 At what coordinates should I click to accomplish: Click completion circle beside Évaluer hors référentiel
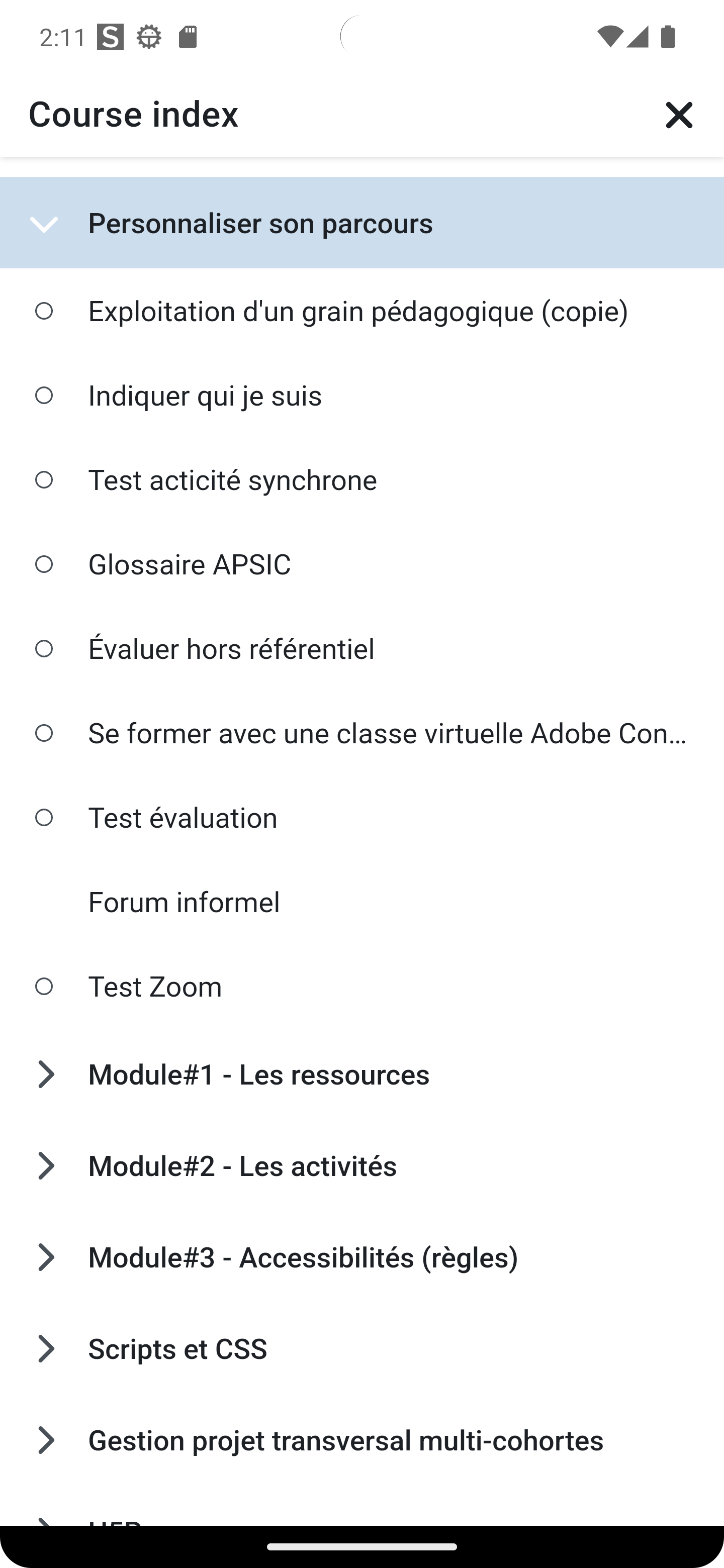point(44,648)
